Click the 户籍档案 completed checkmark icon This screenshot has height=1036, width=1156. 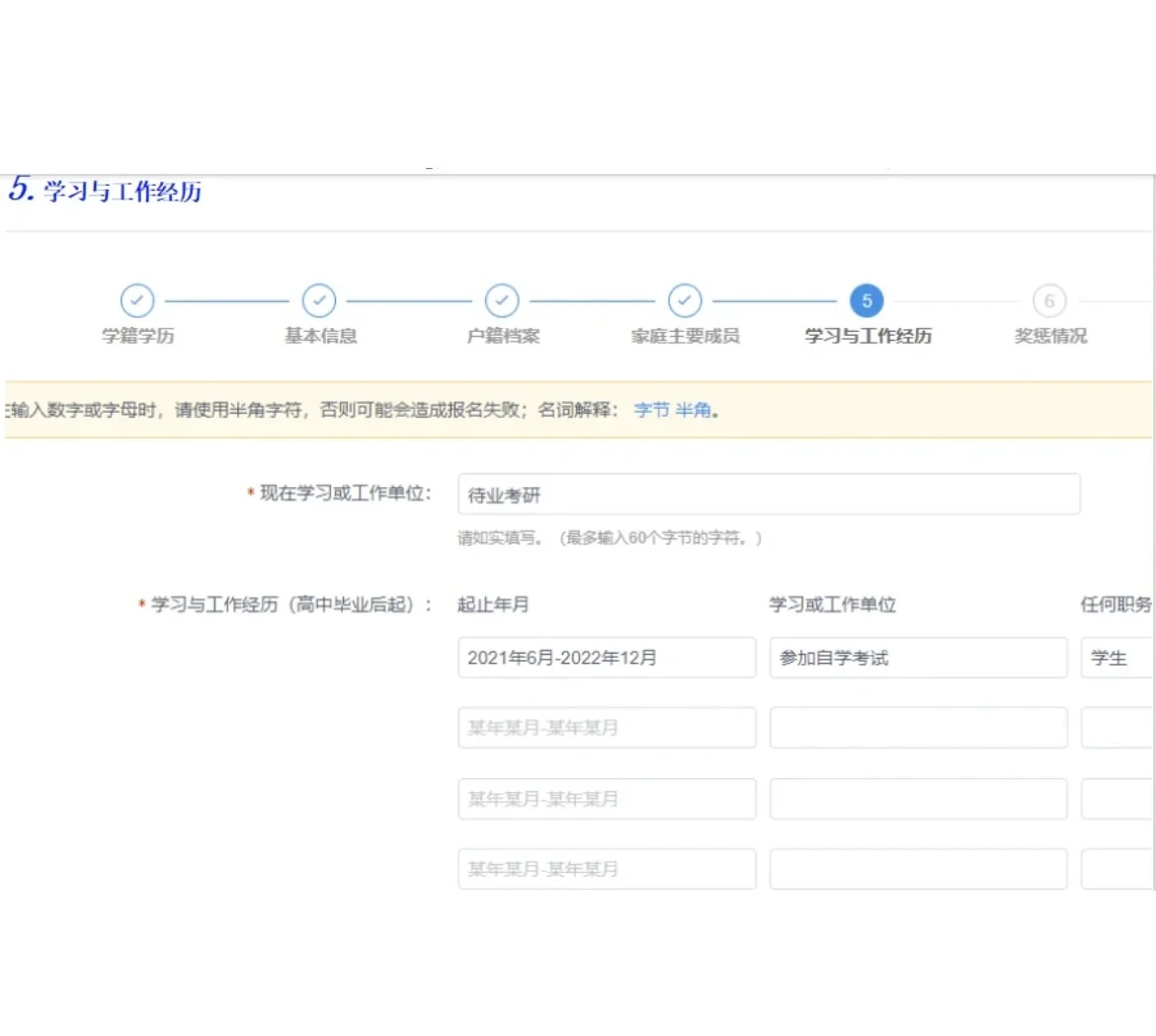pos(501,300)
